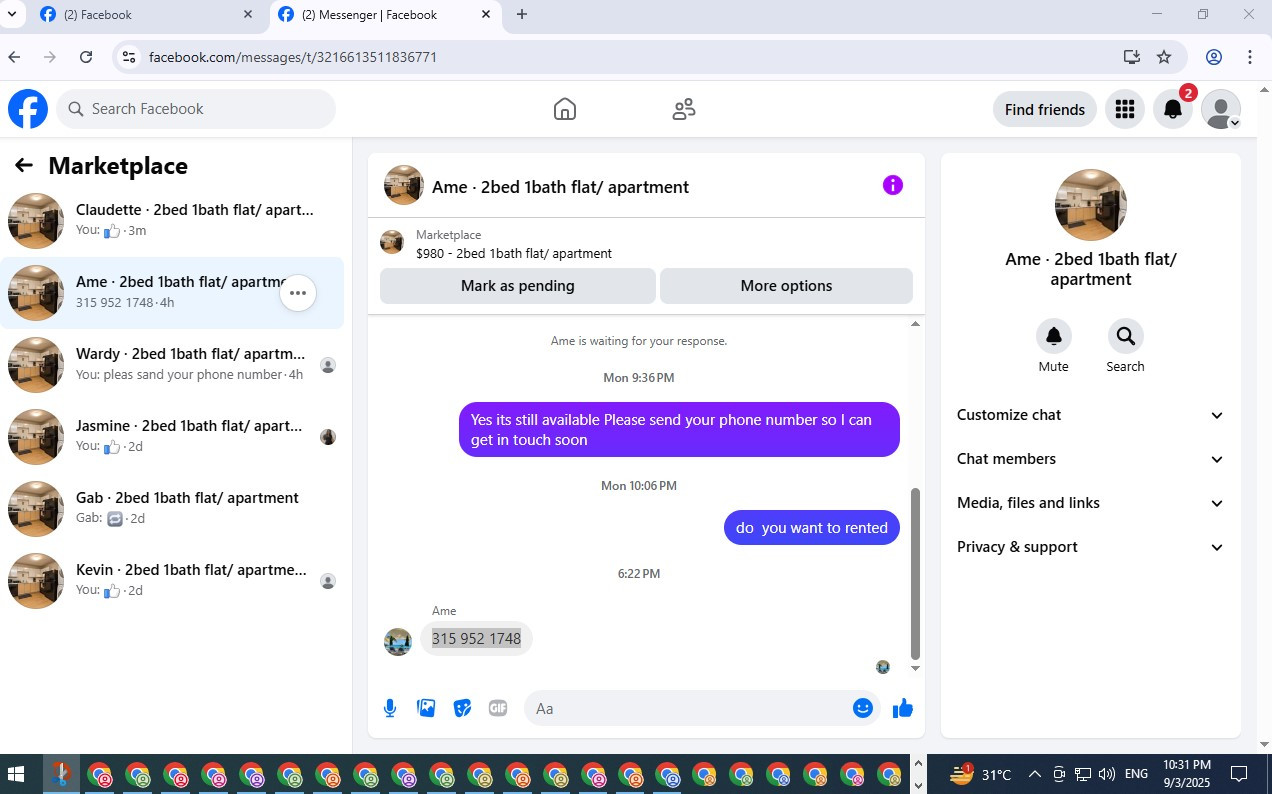Click the chat scroll-down arrow
Viewport: 1272px width, 794px height.
(915, 669)
